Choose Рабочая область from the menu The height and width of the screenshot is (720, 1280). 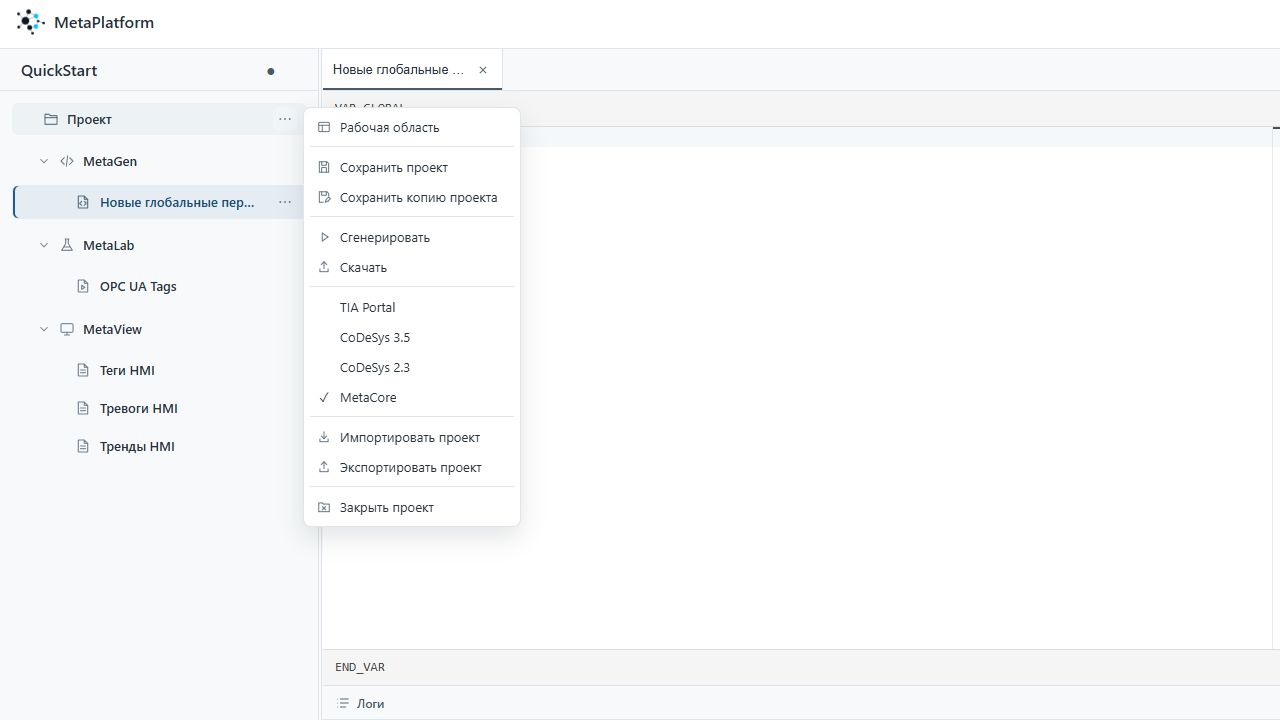point(412,127)
